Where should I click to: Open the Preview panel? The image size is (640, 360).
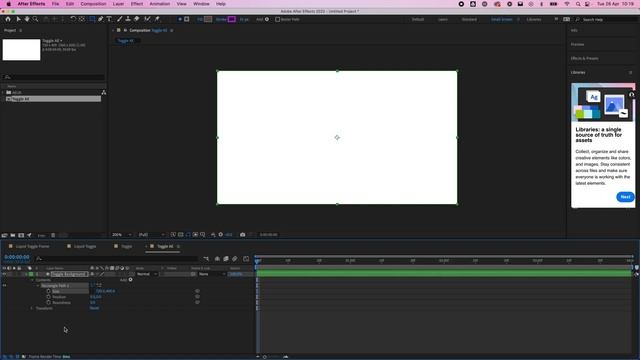tap(577, 44)
